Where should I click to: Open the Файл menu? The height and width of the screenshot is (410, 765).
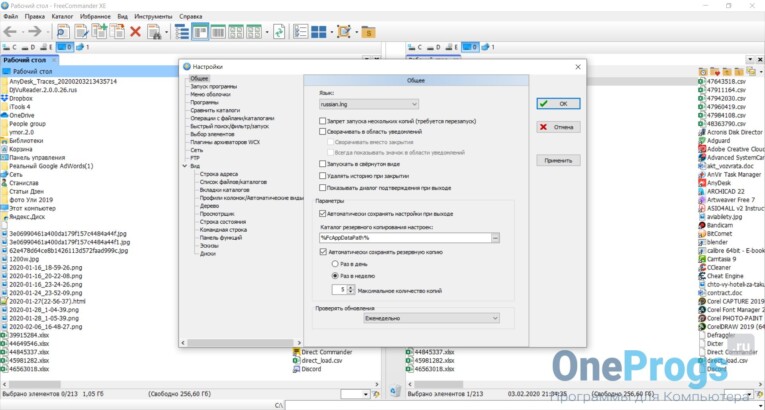click(x=10, y=17)
